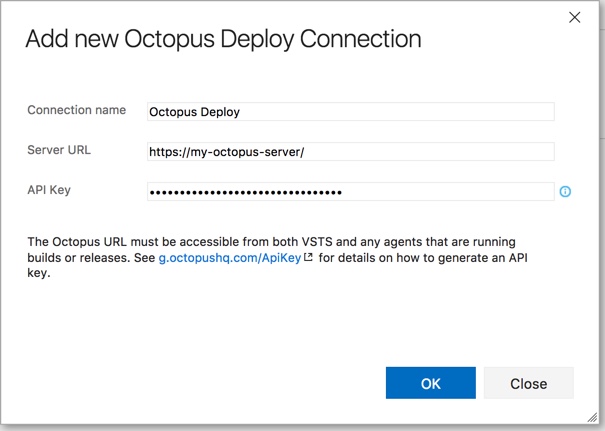The width and height of the screenshot is (605, 431).
Task: Click the Server URL label
Action: click(59, 150)
